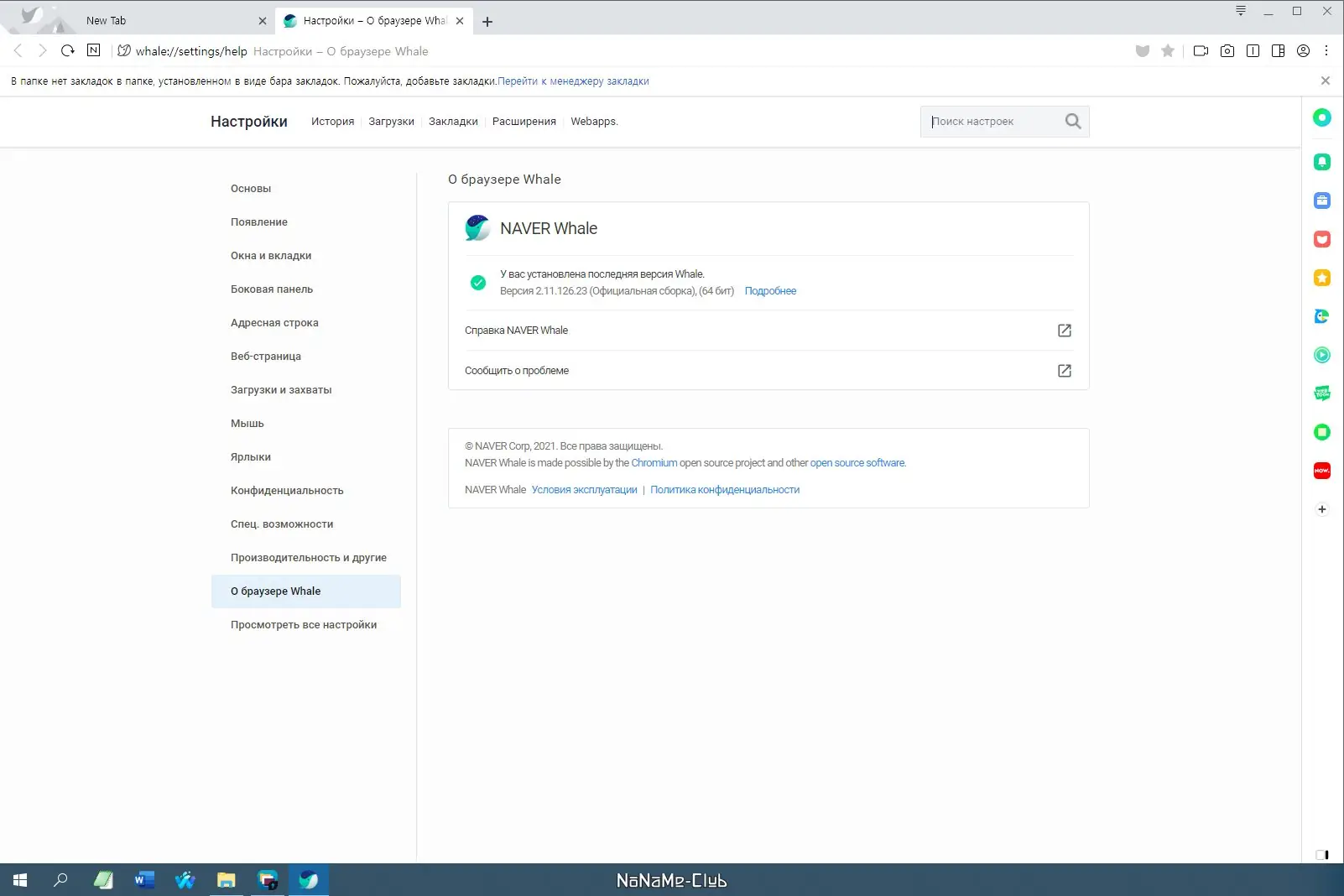Go back using the back arrow
Viewport: 1344px width, 896px height.
click(18, 50)
